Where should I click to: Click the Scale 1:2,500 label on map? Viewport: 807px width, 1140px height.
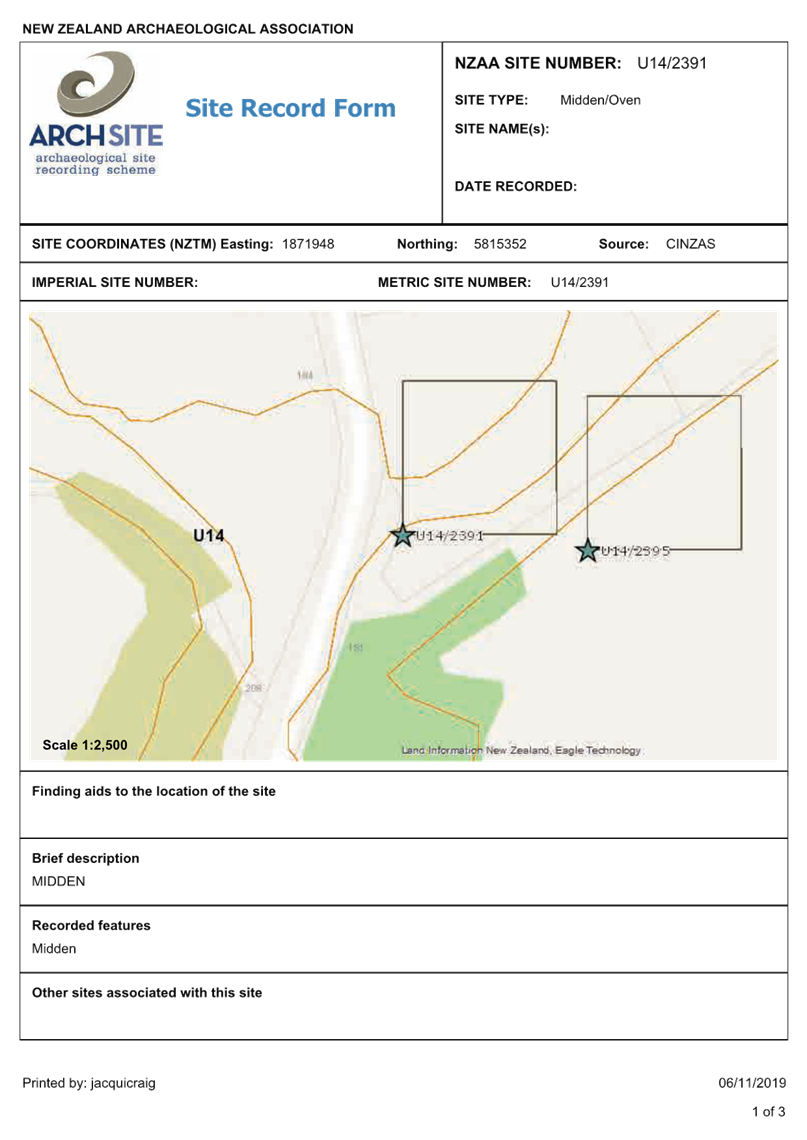tap(85, 745)
